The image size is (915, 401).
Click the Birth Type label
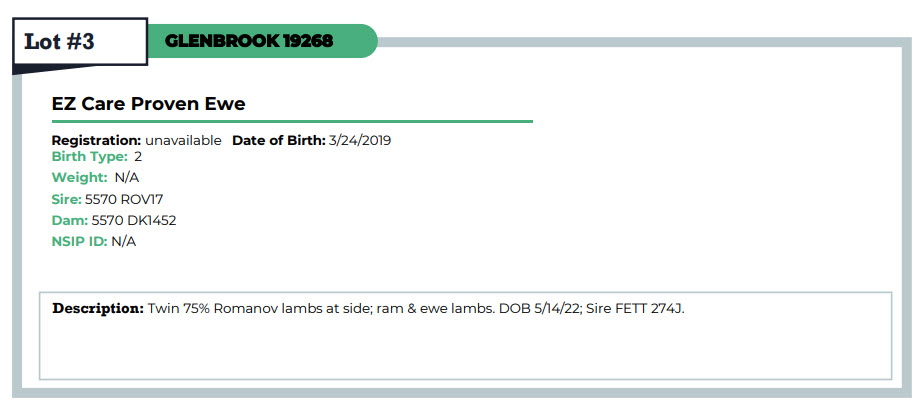[90, 157]
